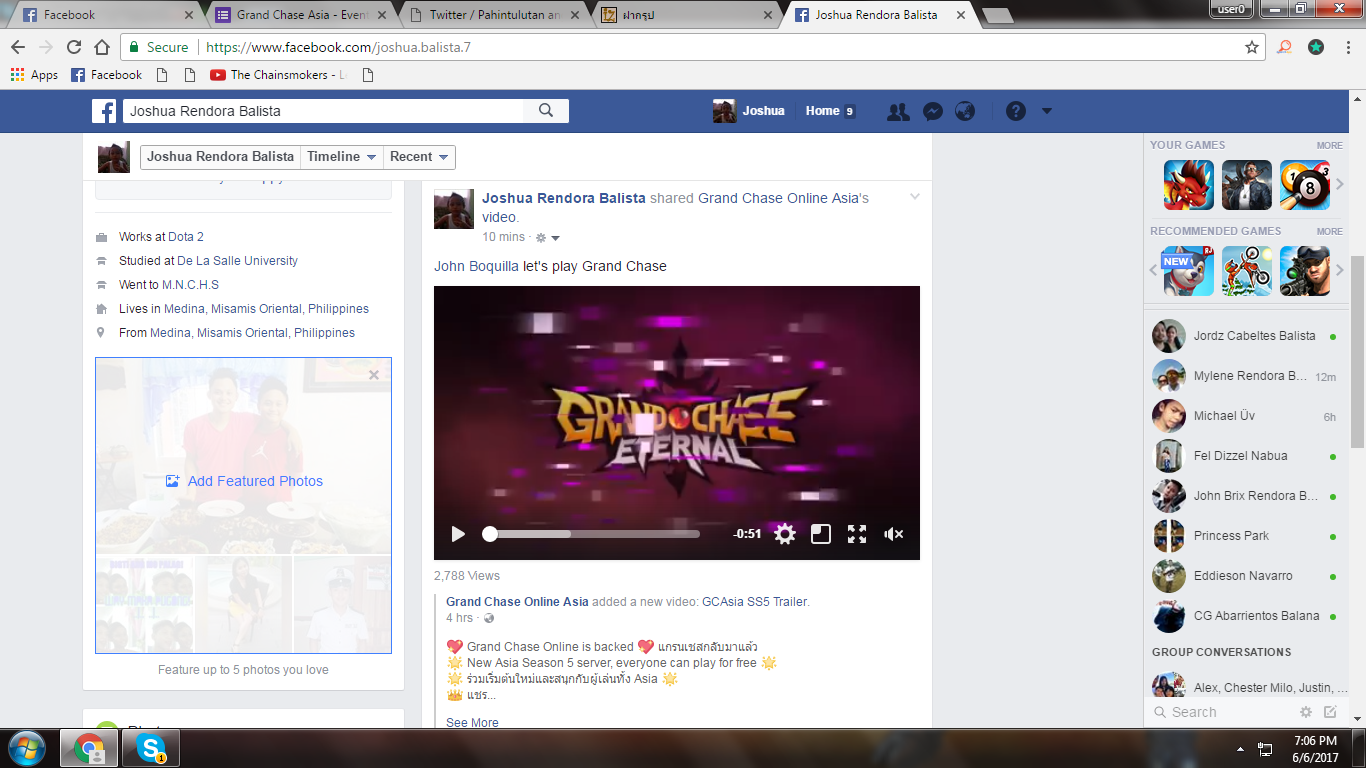Click the 10 mins post timestamp

coord(503,237)
